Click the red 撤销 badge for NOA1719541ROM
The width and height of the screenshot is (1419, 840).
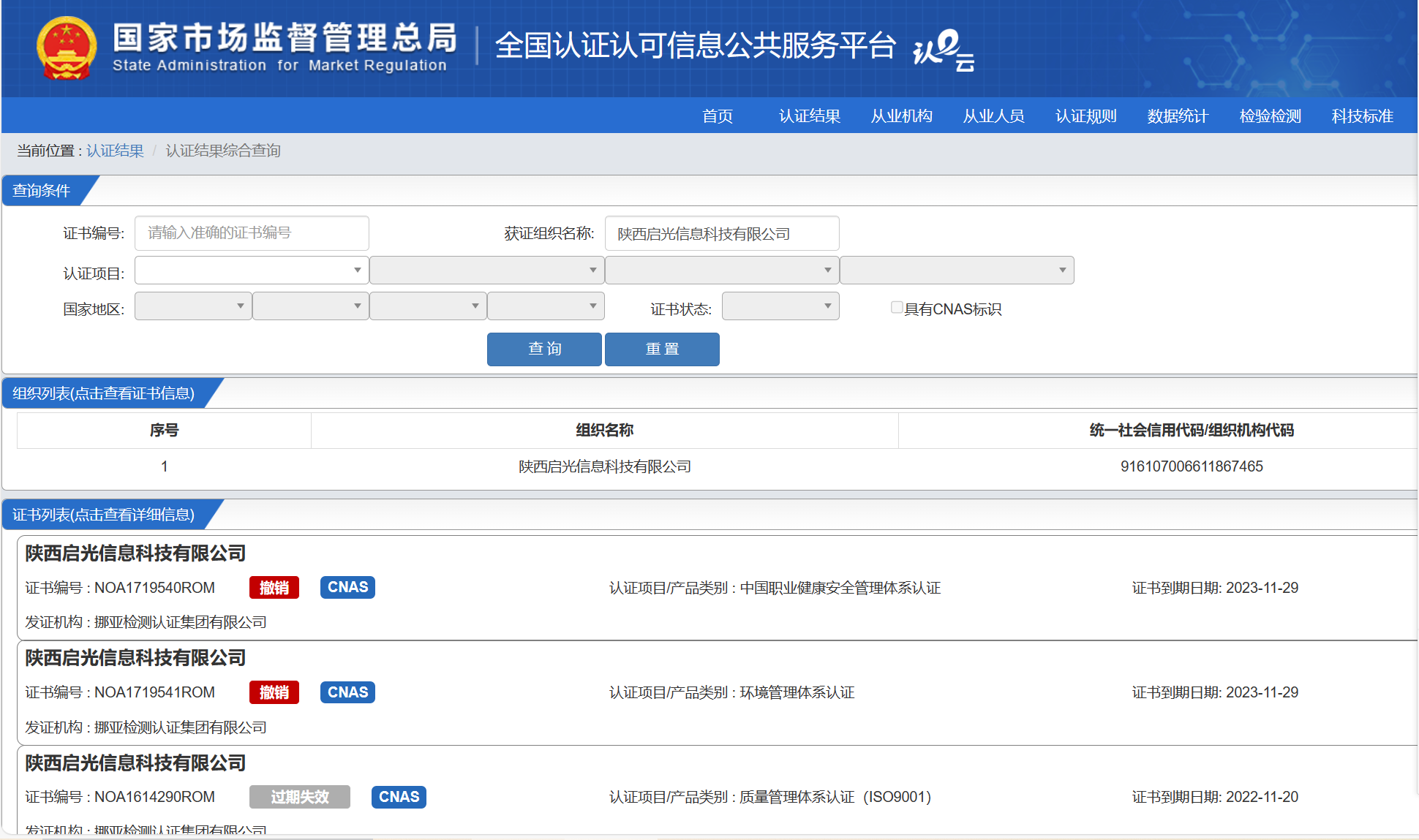coord(274,692)
